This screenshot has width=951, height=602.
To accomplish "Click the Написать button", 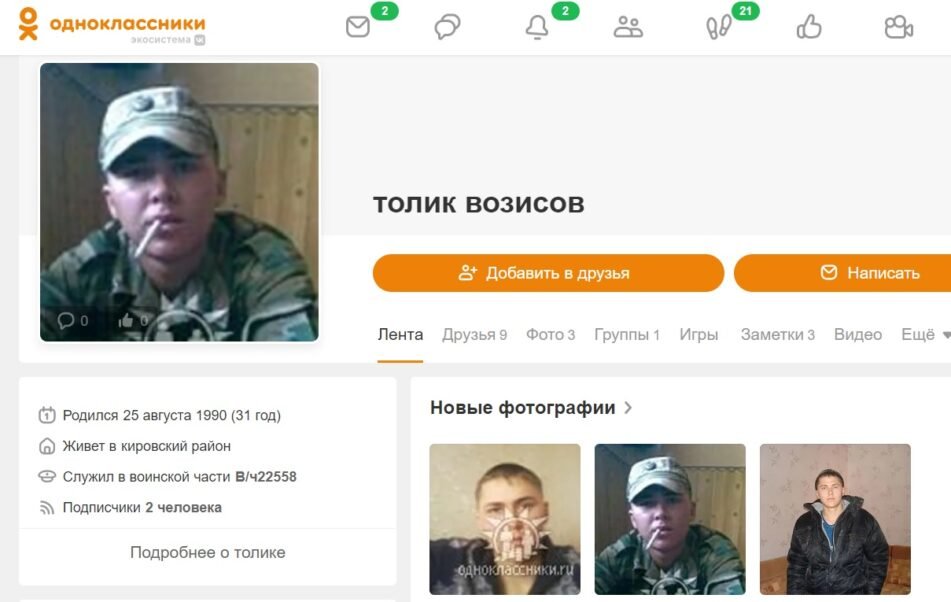I will coord(842,273).
